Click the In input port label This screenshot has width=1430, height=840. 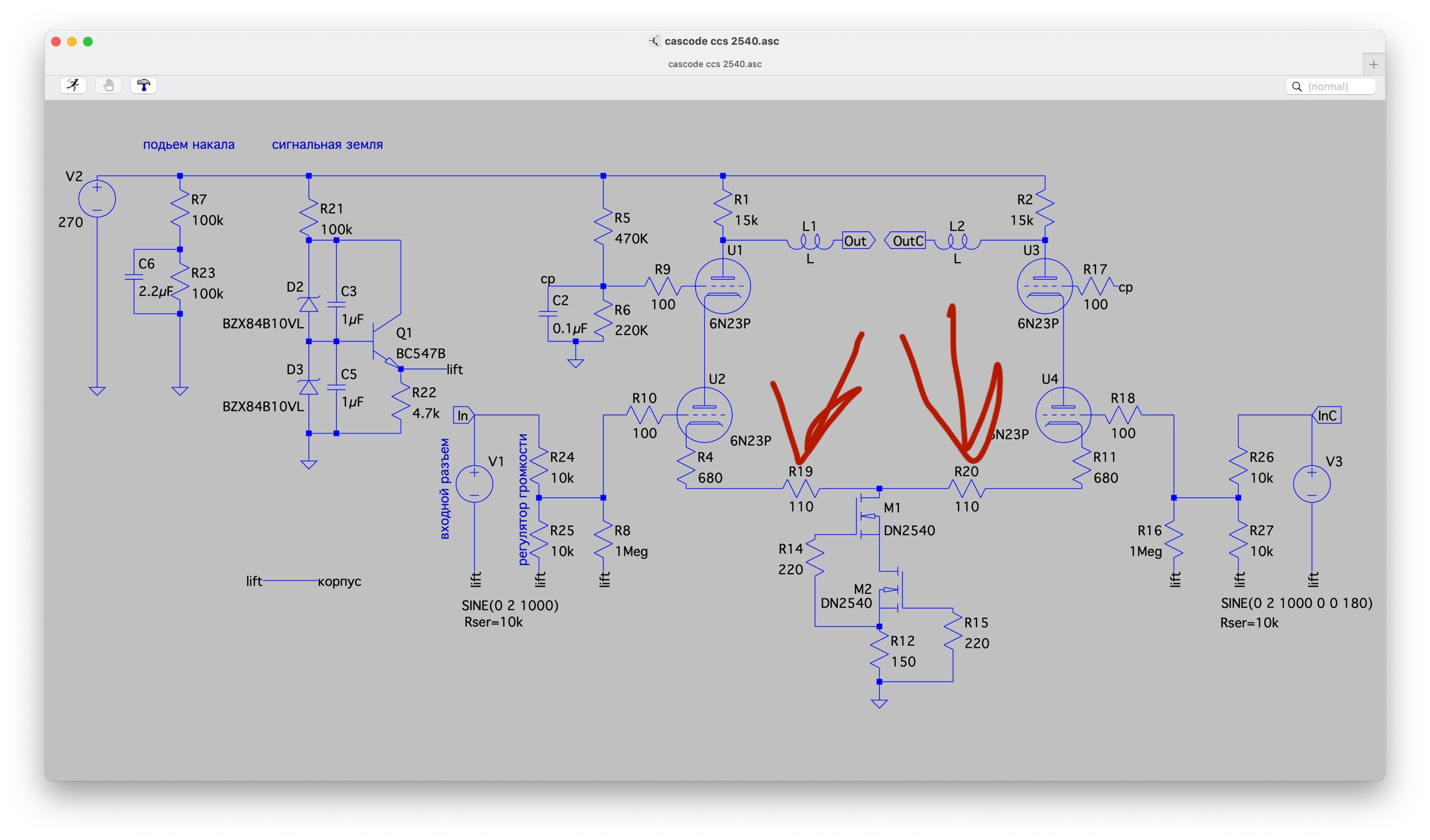462,415
